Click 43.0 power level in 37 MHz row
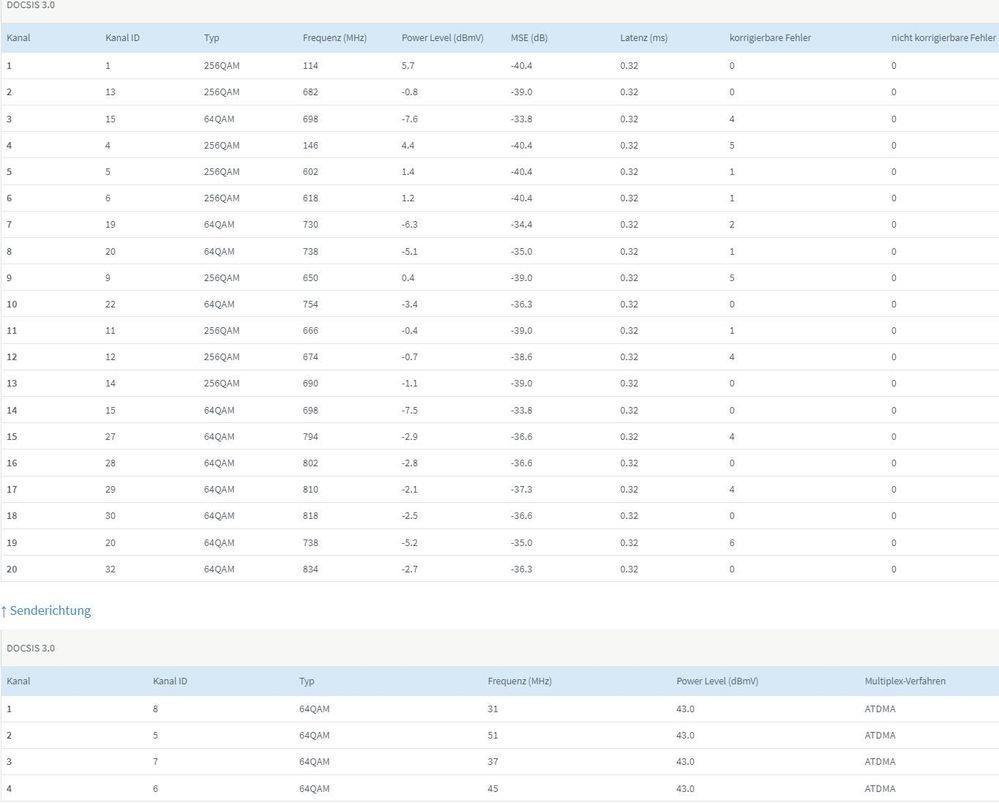Viewport: 999px width, 803px height. coord(685,762)
